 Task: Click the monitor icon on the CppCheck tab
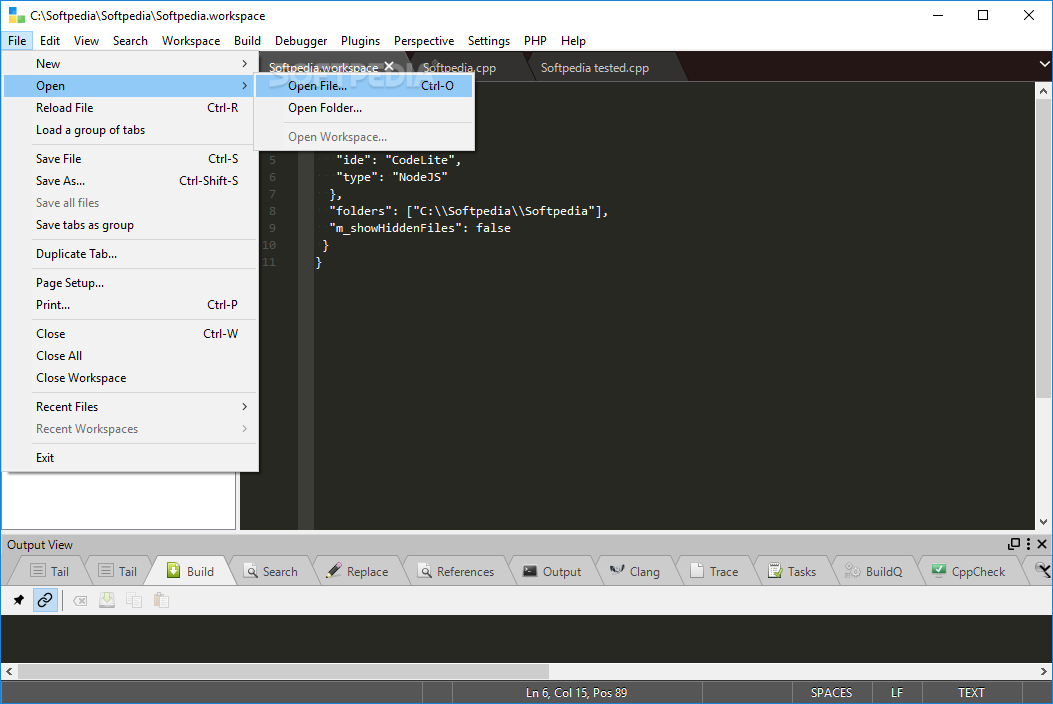[x=939, y=570]
